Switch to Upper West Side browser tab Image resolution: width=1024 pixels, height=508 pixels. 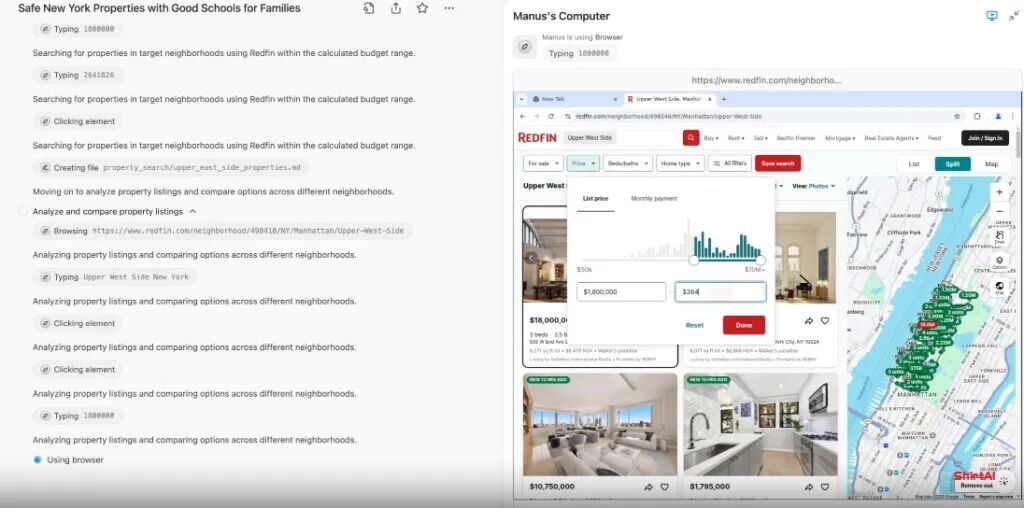pyautogui.click(x=668, y=99)
